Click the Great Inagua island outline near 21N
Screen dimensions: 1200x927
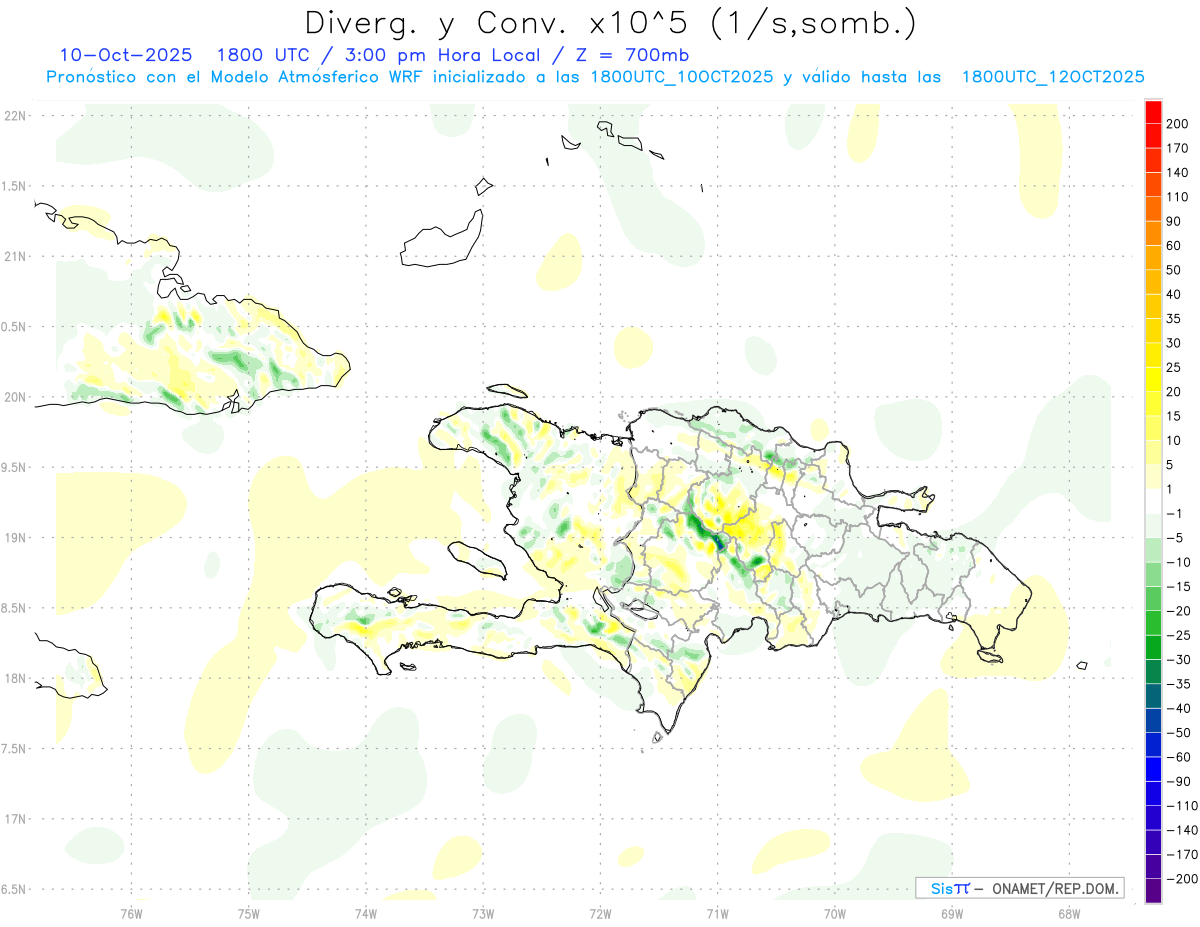click(x=442, y=239)
